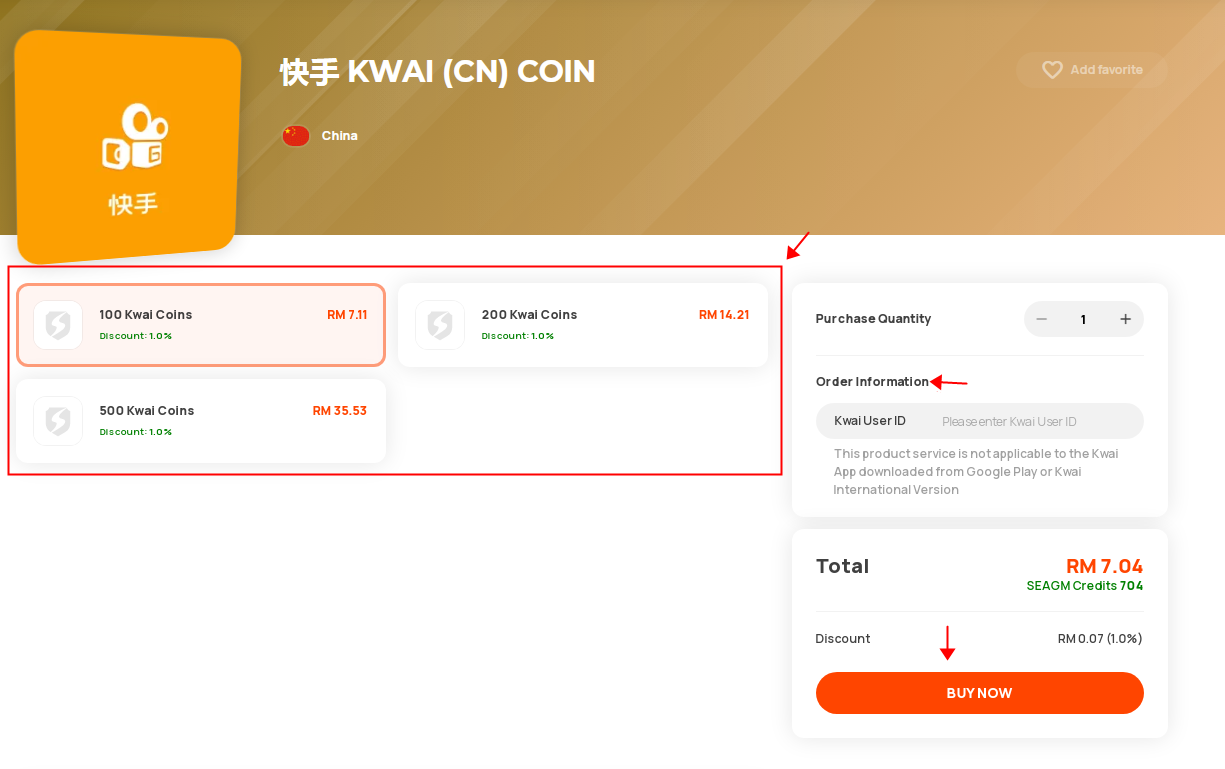Select the 200 Kwai Coins option
The width and height of the screenshot is (1225, 769).
coord(583,325)
